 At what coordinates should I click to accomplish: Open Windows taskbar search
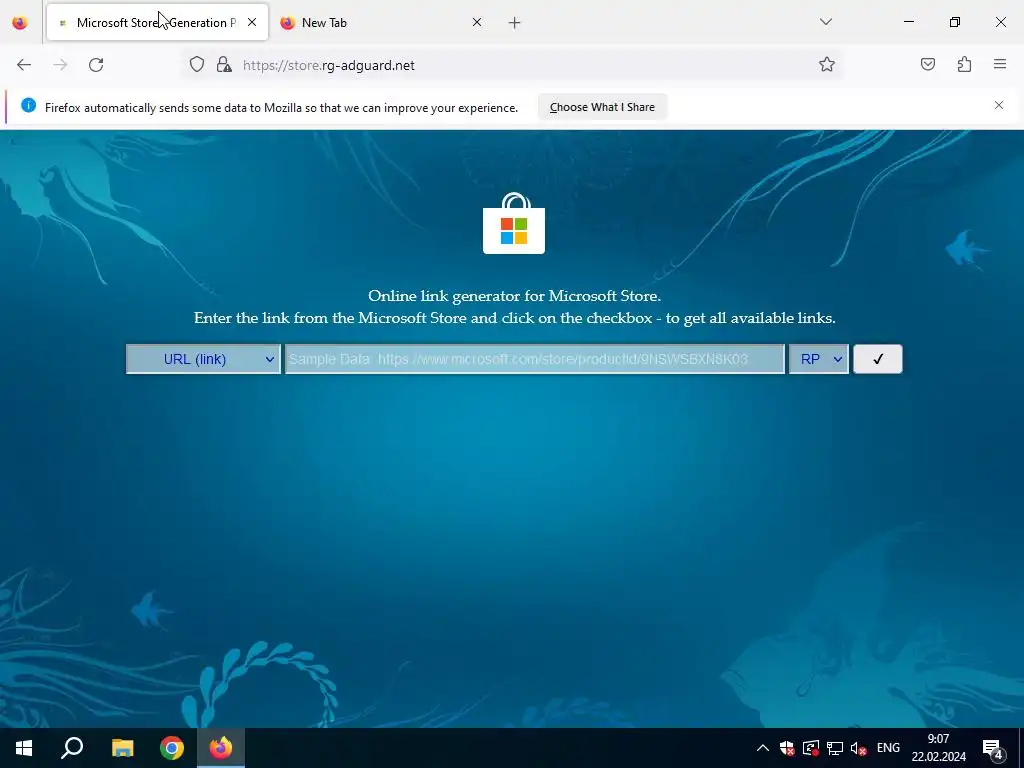72,748
